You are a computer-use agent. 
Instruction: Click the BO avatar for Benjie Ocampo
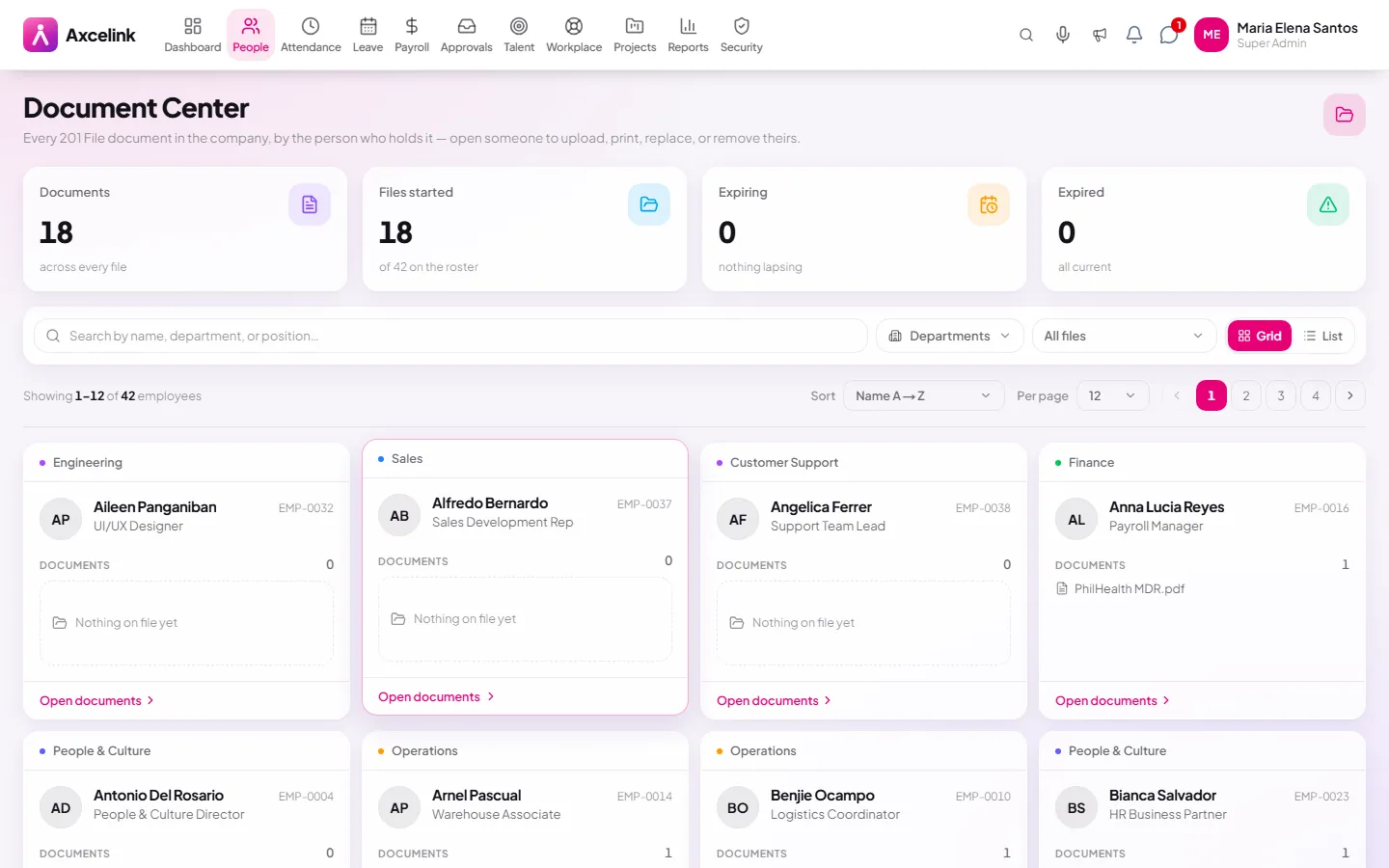coord(738,807)
